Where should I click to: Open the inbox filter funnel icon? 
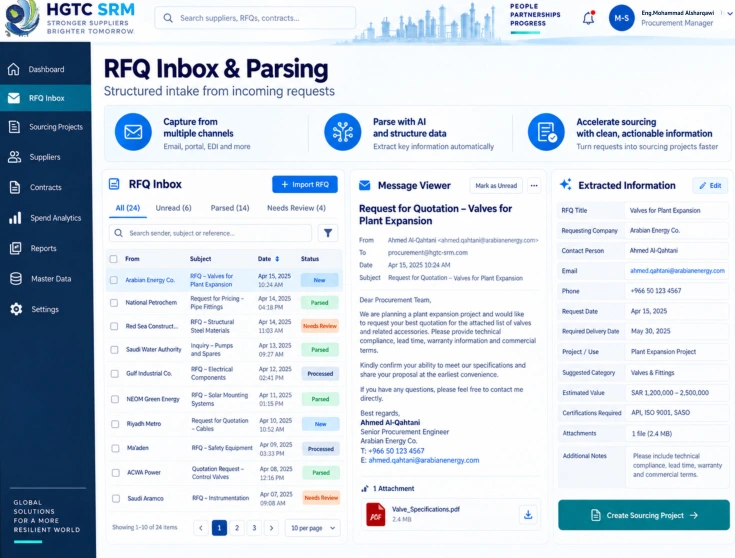[328, 233]
